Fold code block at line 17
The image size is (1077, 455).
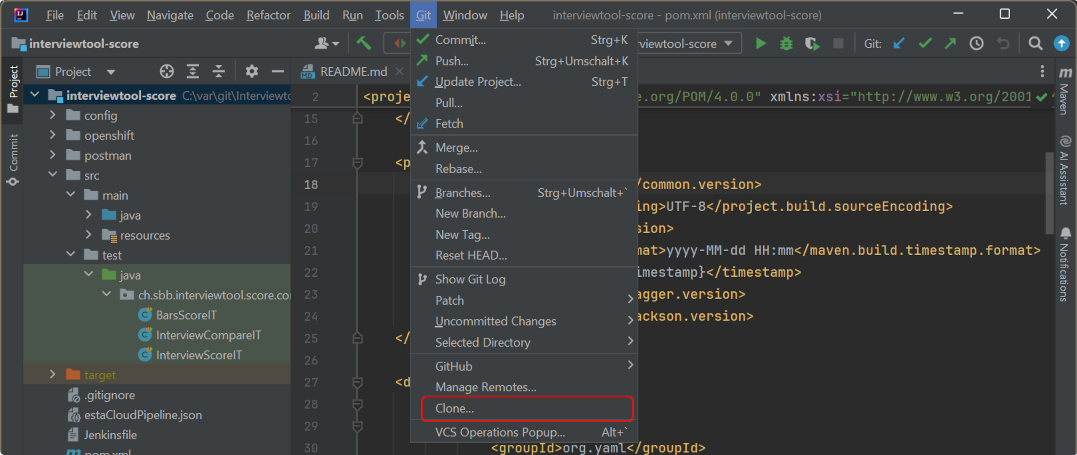[356, 163]
